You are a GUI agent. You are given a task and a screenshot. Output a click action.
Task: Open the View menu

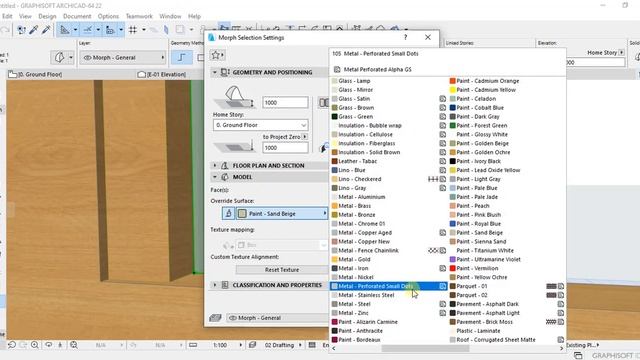pyautogui.click(x=25, y=16)
